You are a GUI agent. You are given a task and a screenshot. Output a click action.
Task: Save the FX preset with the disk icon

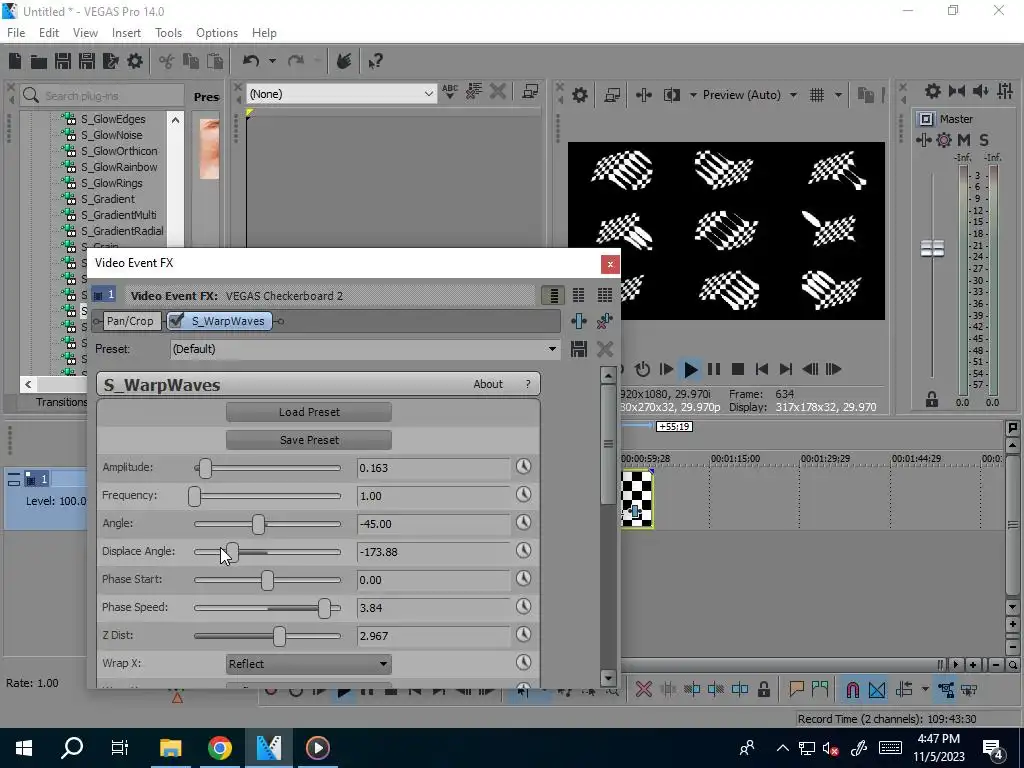(579, 349)
